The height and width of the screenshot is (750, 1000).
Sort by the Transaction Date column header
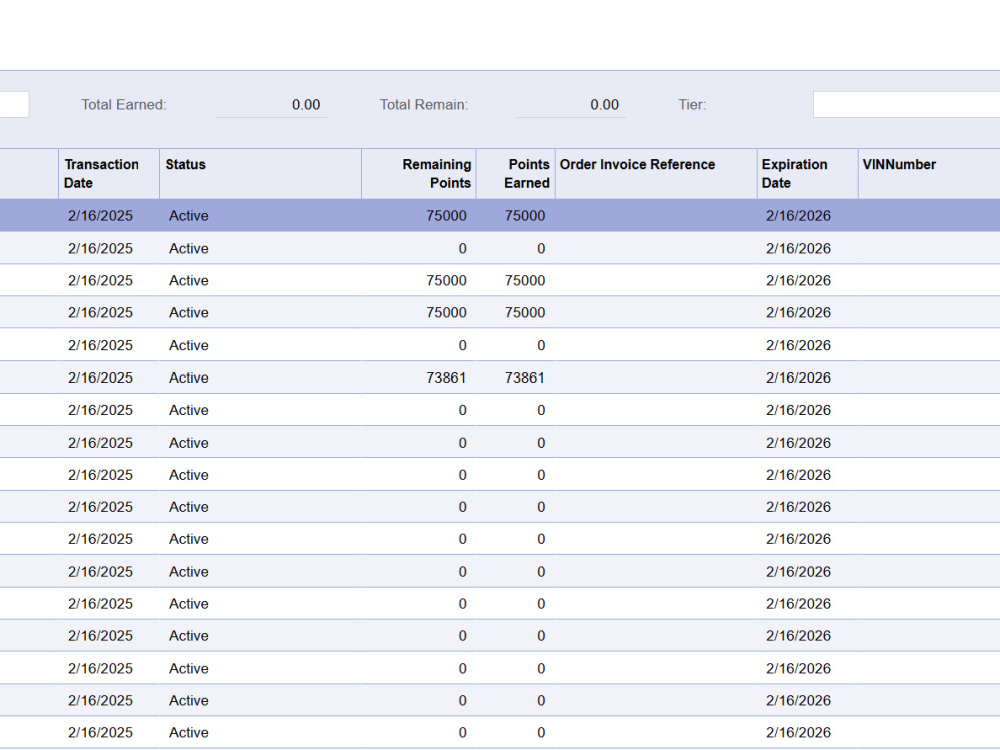click(109, 173)
